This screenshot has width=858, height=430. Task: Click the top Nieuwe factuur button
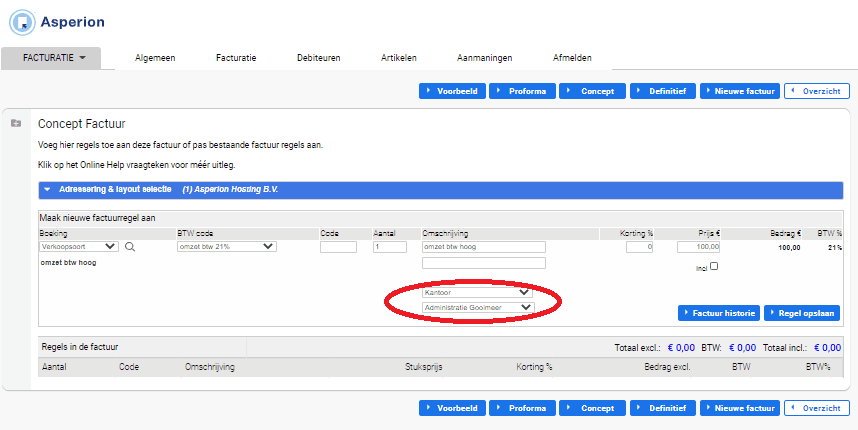740,91
